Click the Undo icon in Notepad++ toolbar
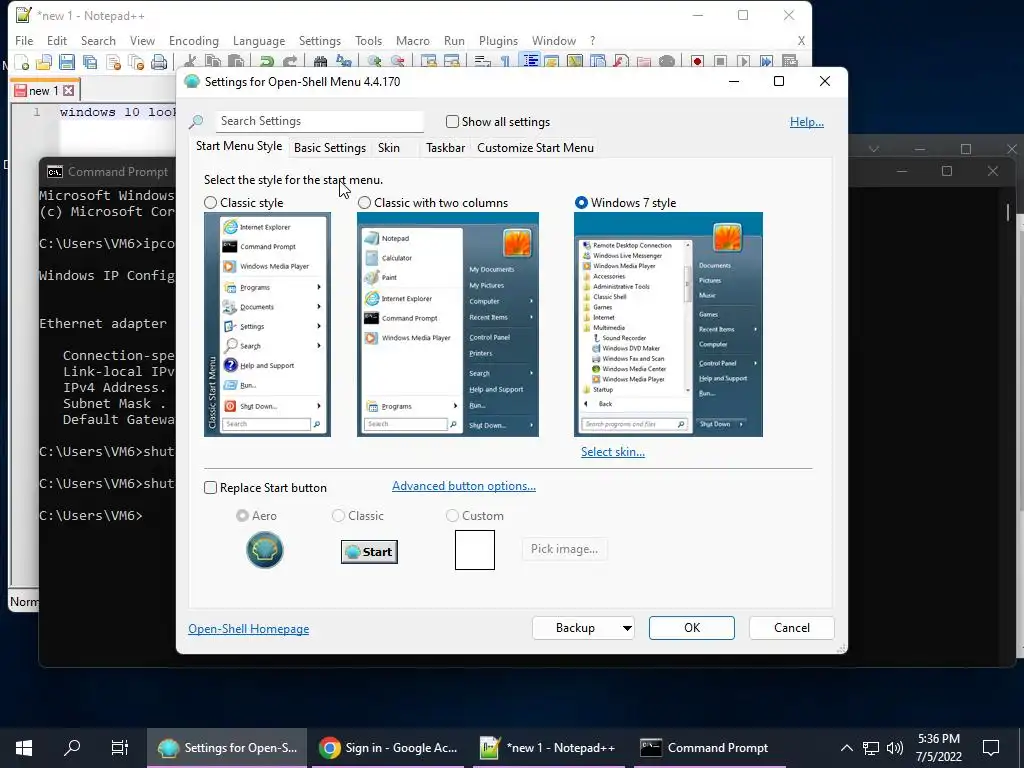This screenshot has width=1024, height=768. [x=266, y=62]
